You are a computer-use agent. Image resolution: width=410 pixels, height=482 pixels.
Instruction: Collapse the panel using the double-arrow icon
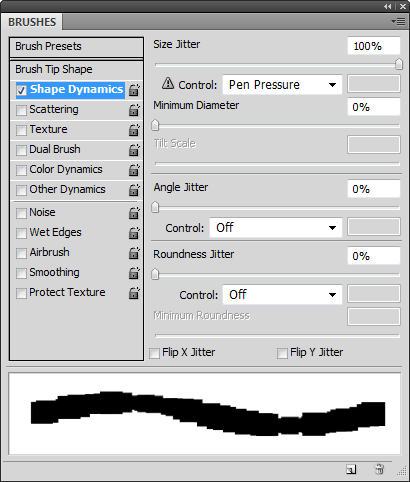point(387,6)
